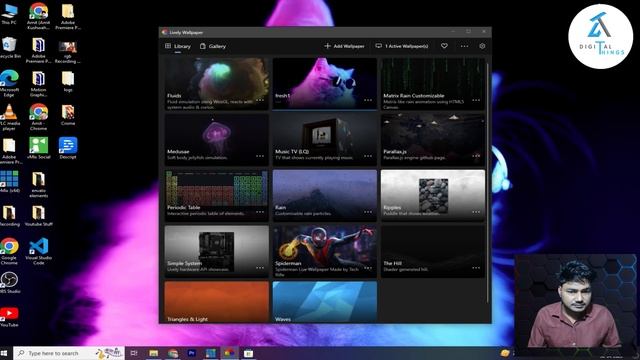Viewport: 640px width, 360px height.
Task: Pick the Periodic Table wallpaper
Action: click(x=217, y=196)
